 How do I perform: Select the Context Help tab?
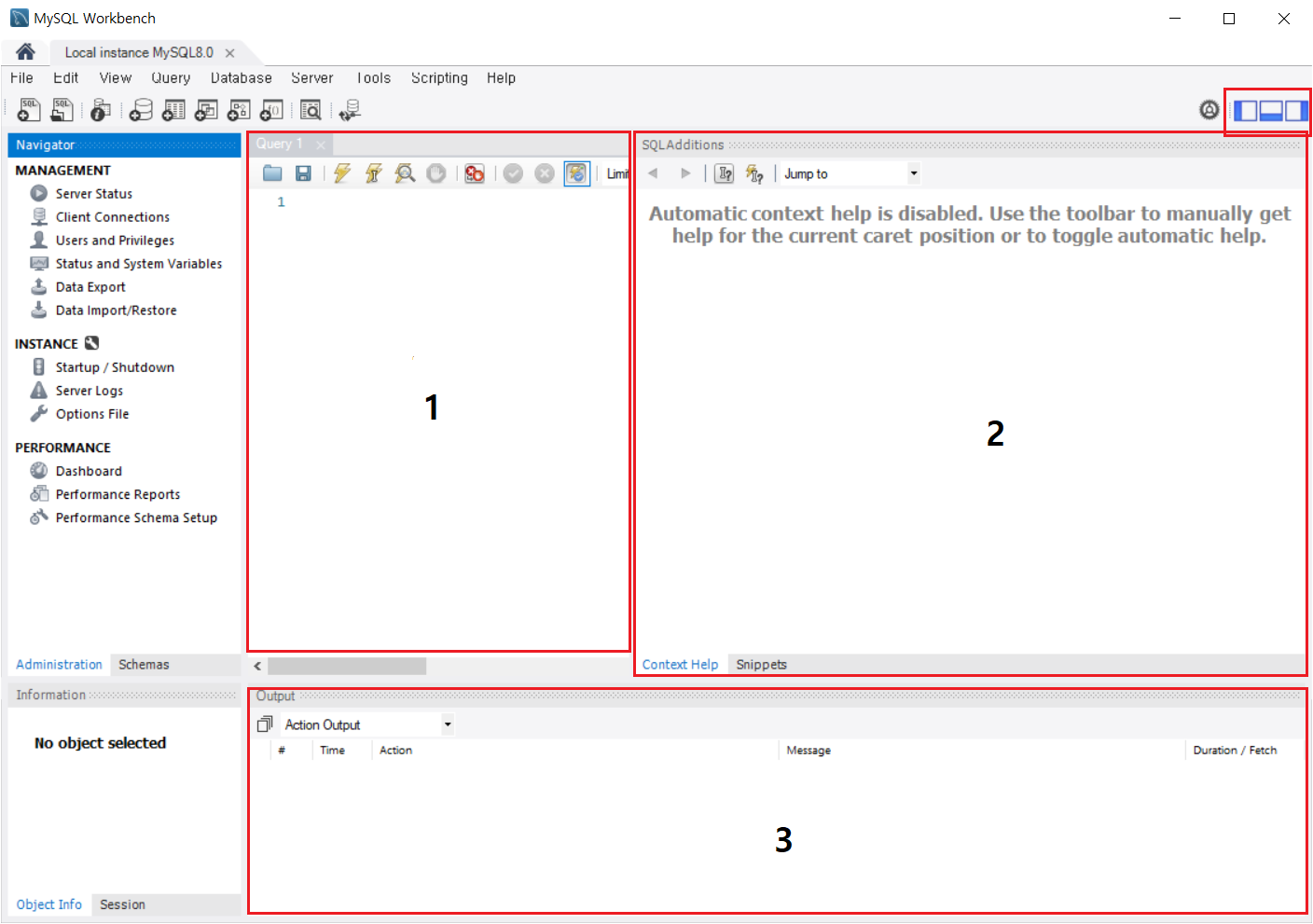680,665
